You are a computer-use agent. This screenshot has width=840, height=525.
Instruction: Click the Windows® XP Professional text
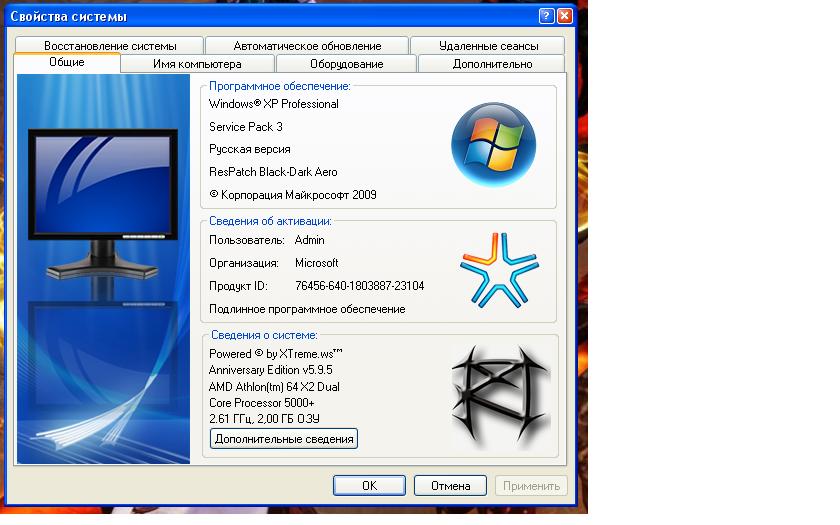tap(274, 104)
